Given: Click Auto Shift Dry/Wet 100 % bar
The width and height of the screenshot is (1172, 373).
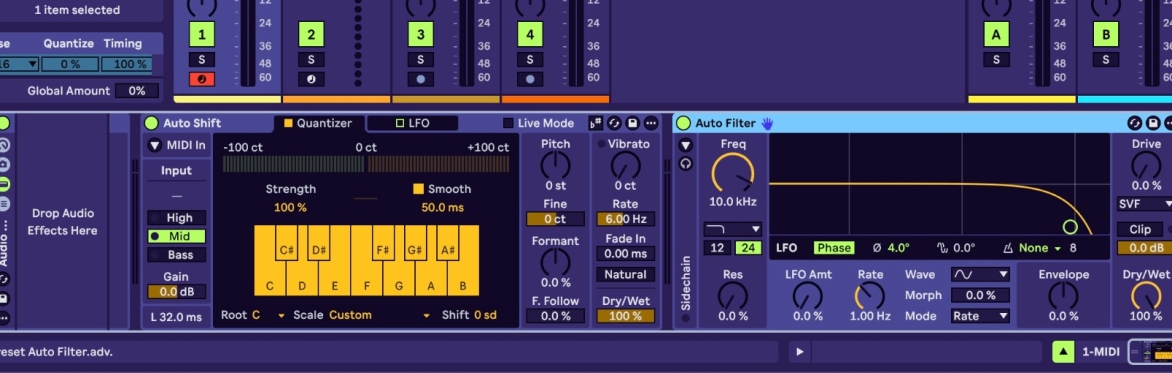Looking at the screenshot, I should (x=626, y=316).
